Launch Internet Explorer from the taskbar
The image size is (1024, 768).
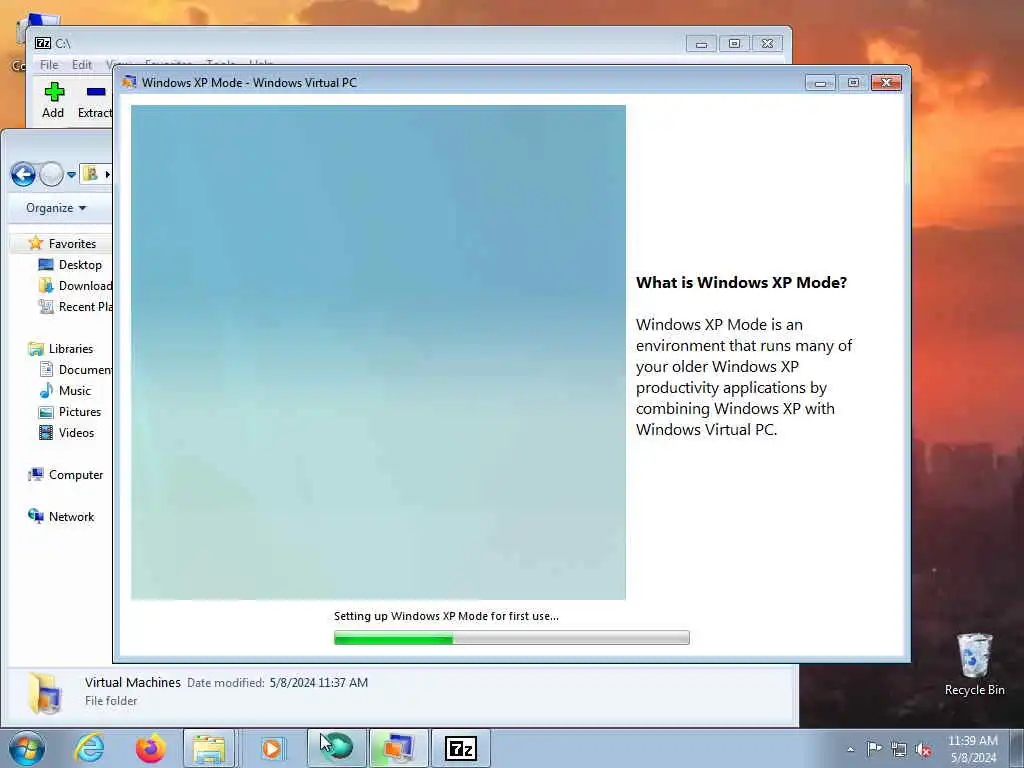point(89,748)
